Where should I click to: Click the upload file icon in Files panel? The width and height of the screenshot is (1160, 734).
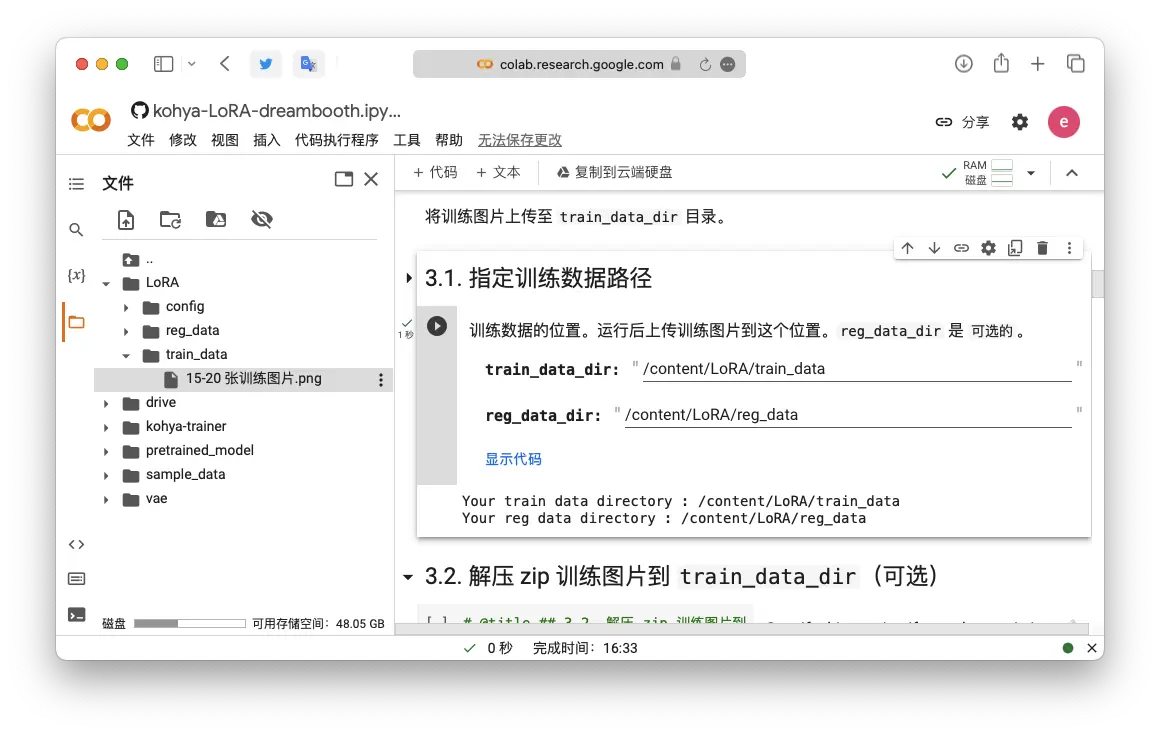pyautogui.click(x=126, y=220)
